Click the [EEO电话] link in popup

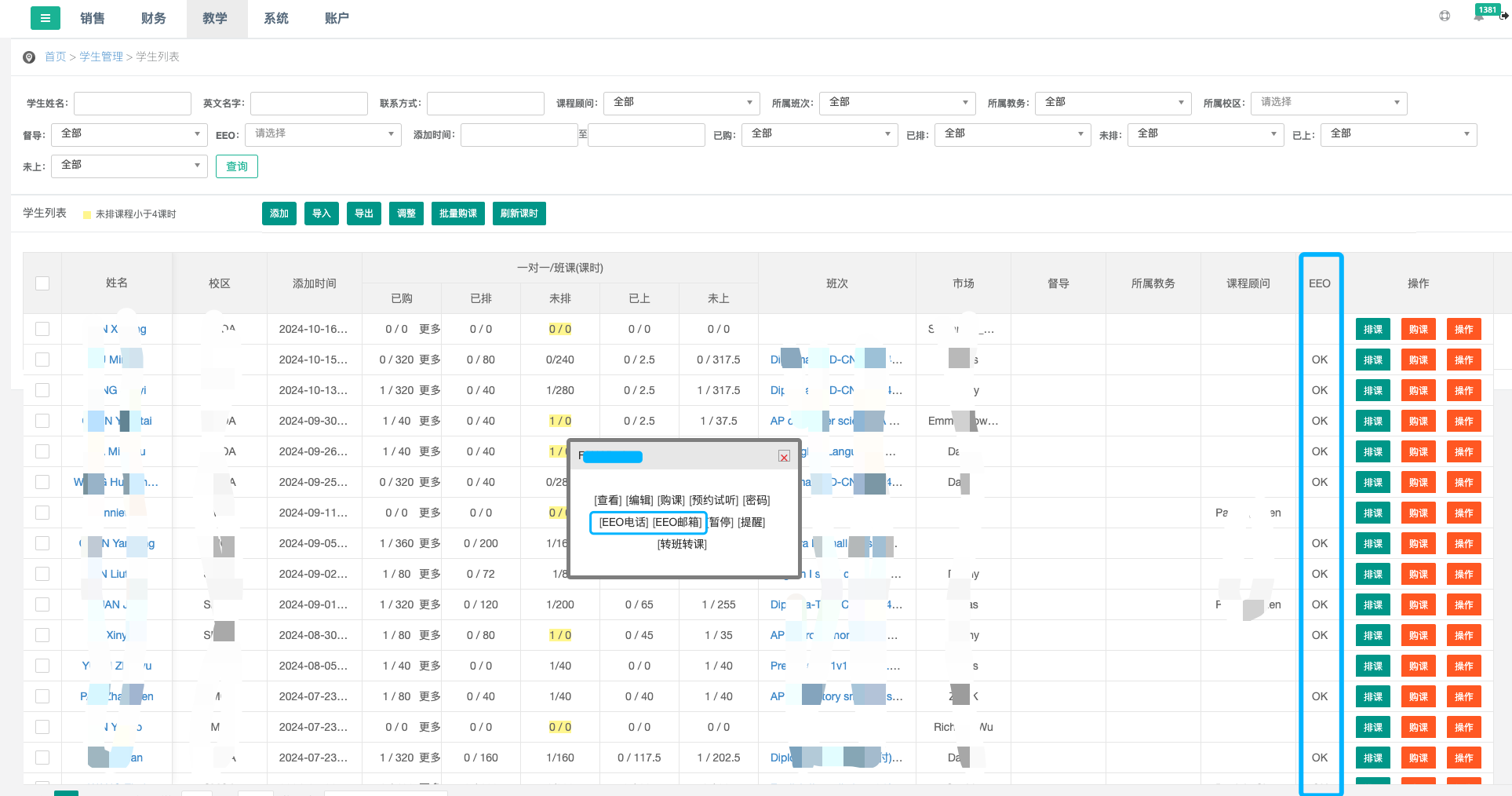623,522
